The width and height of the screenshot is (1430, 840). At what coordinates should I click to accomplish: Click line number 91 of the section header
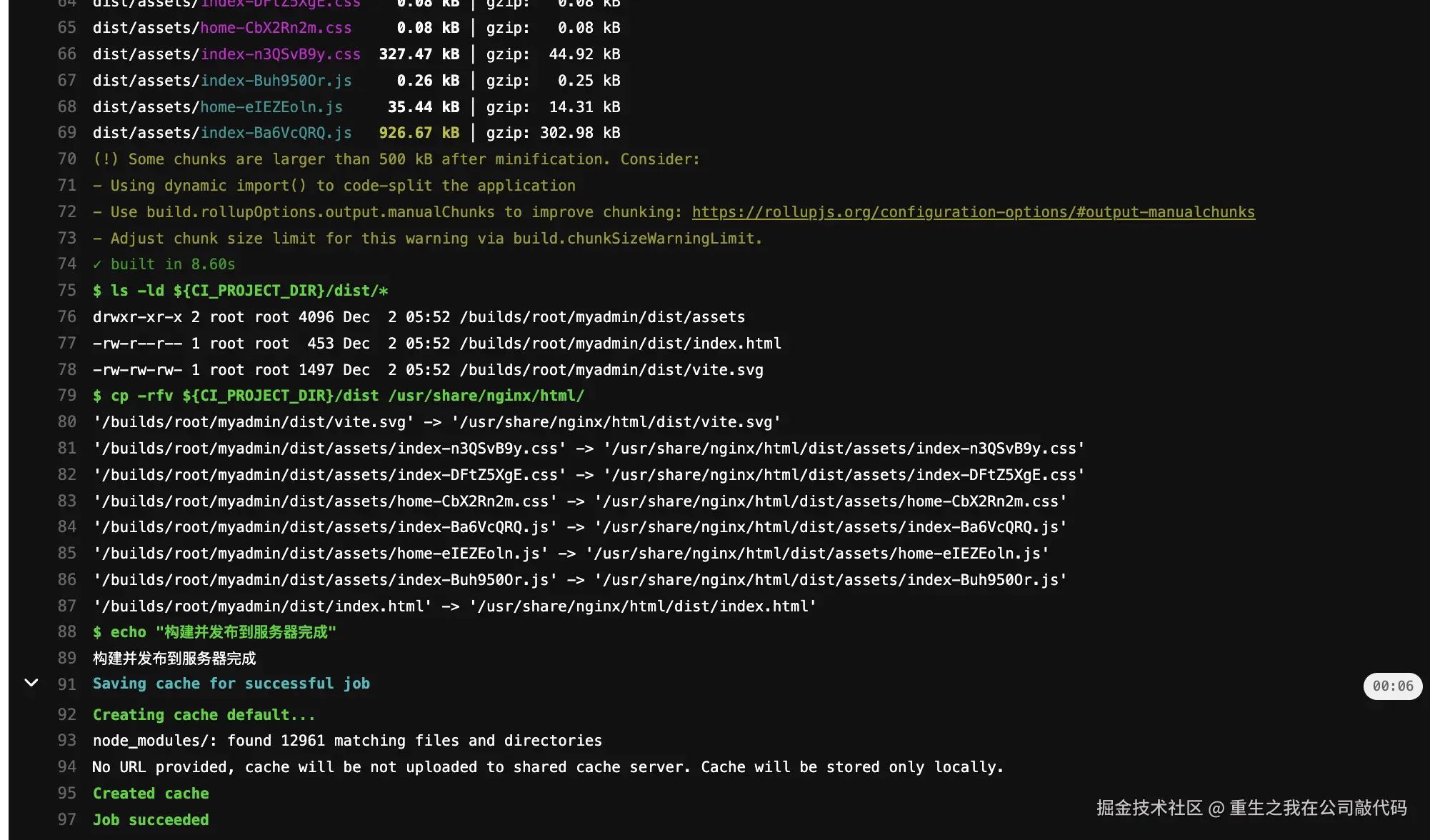66,684
